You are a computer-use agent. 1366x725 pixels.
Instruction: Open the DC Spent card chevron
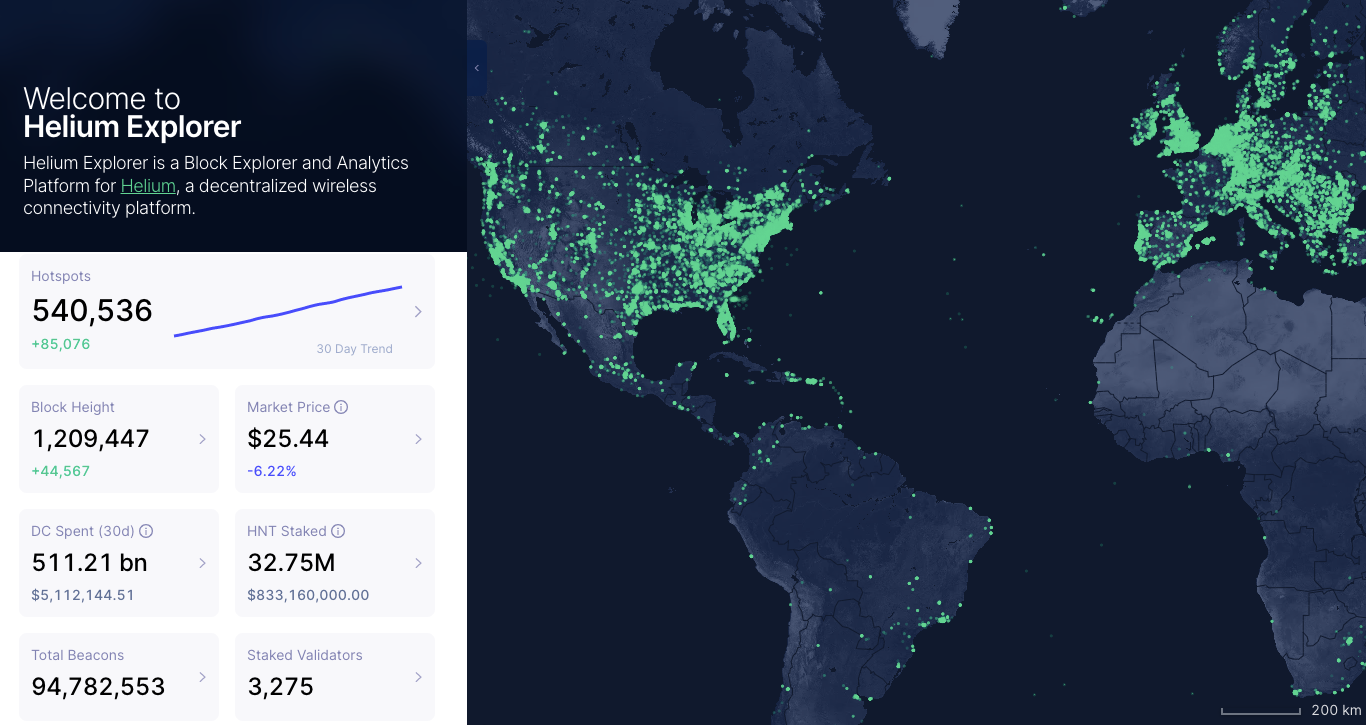point(202,563)
